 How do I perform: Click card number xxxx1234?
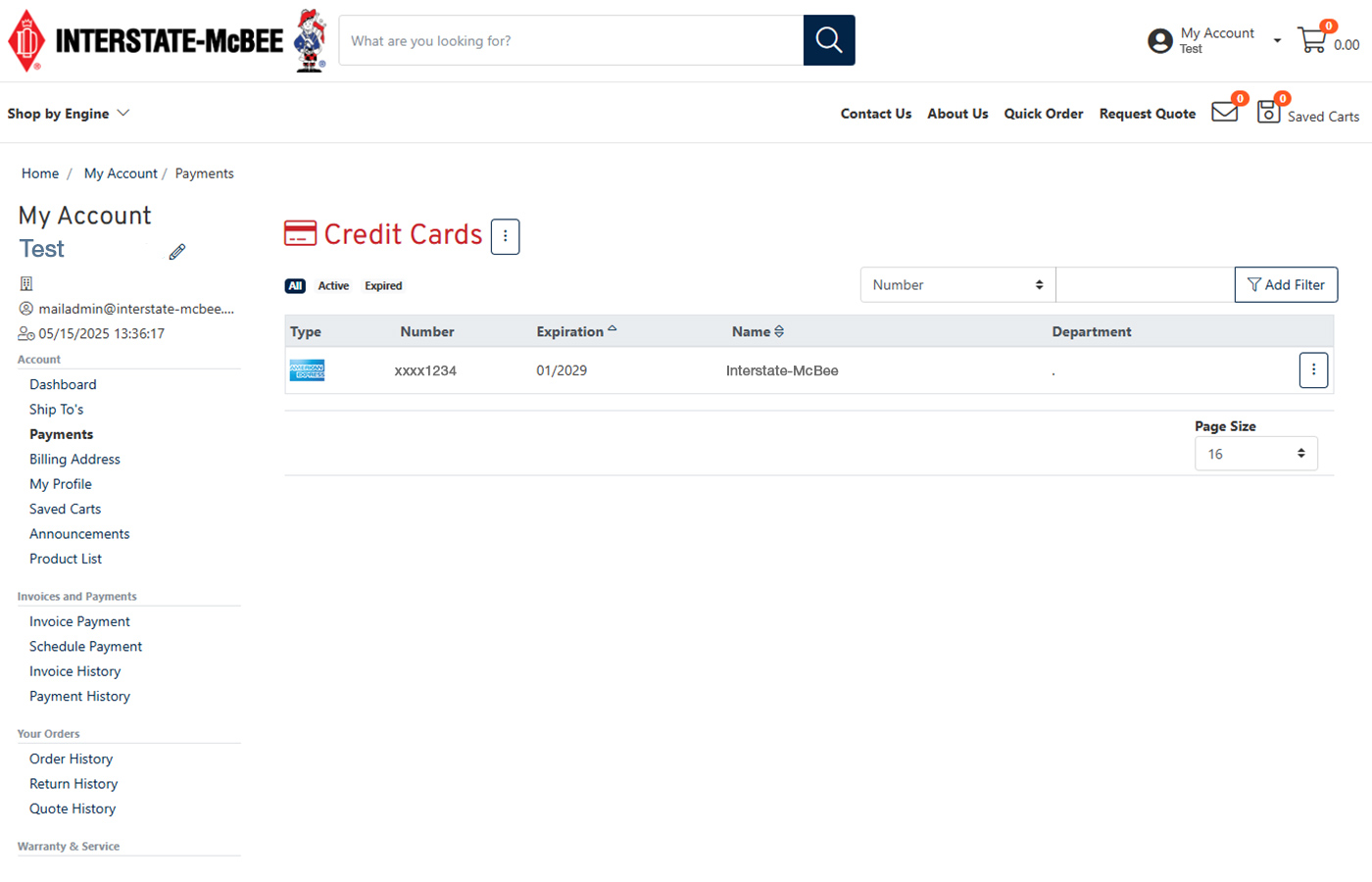(425, 370)
